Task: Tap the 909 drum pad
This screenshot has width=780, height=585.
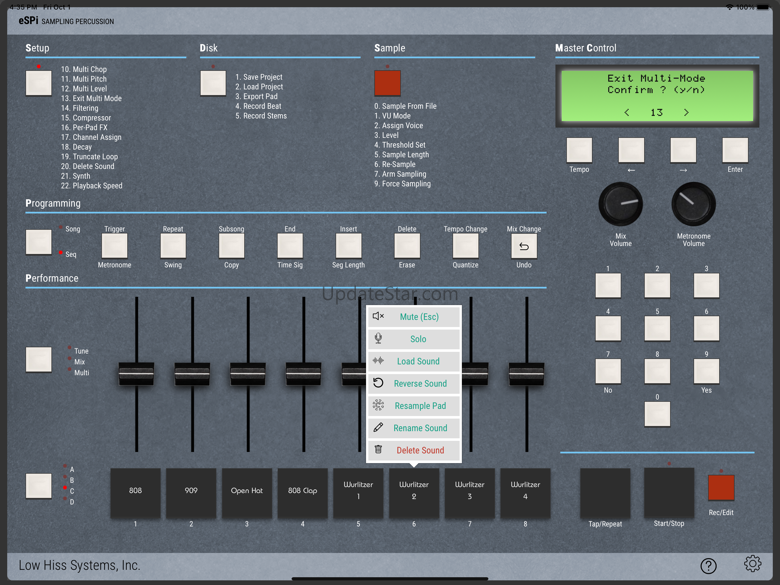Action: pos(191,493)
